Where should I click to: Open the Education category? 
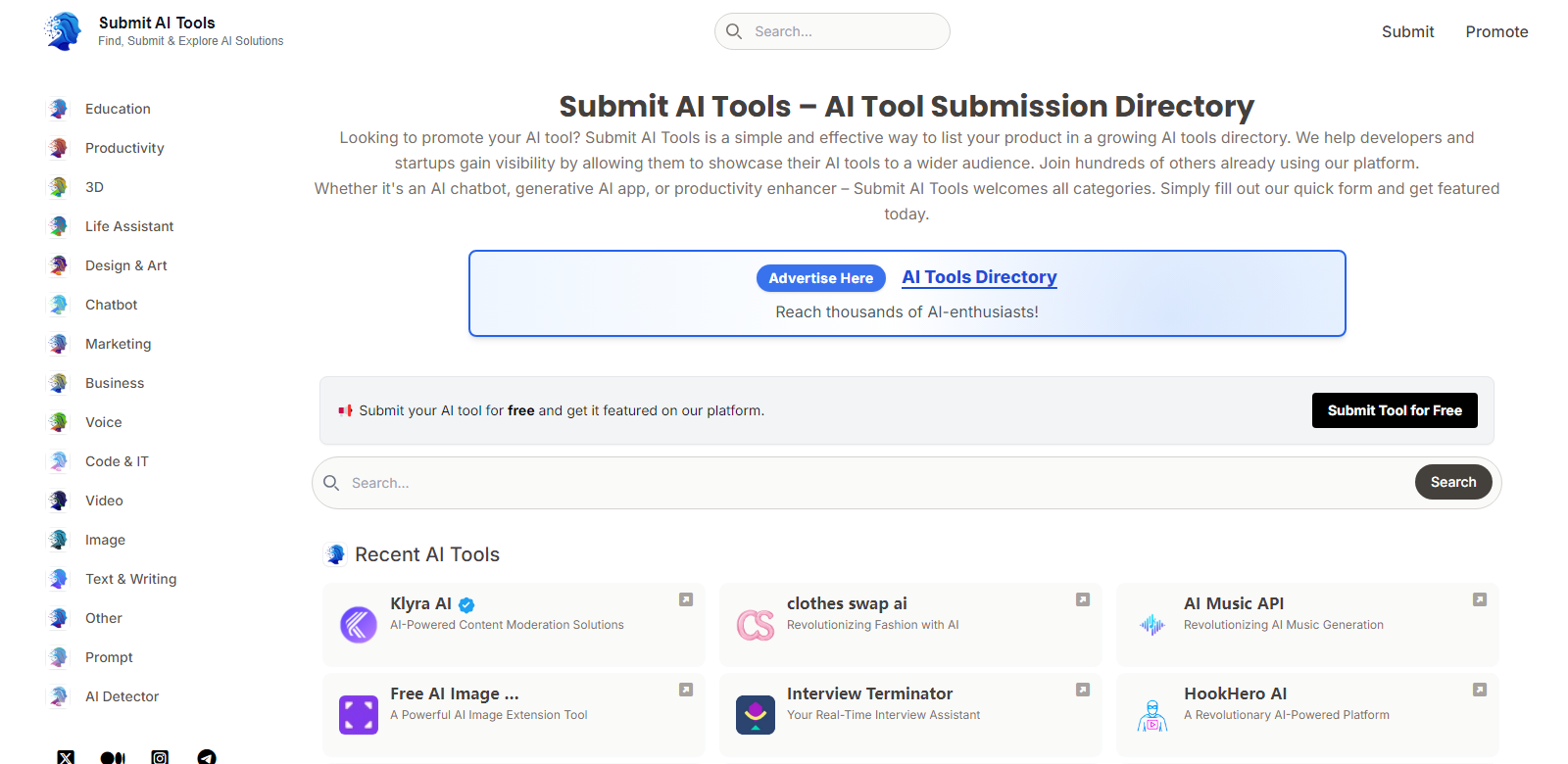click(x=118, y=109)
